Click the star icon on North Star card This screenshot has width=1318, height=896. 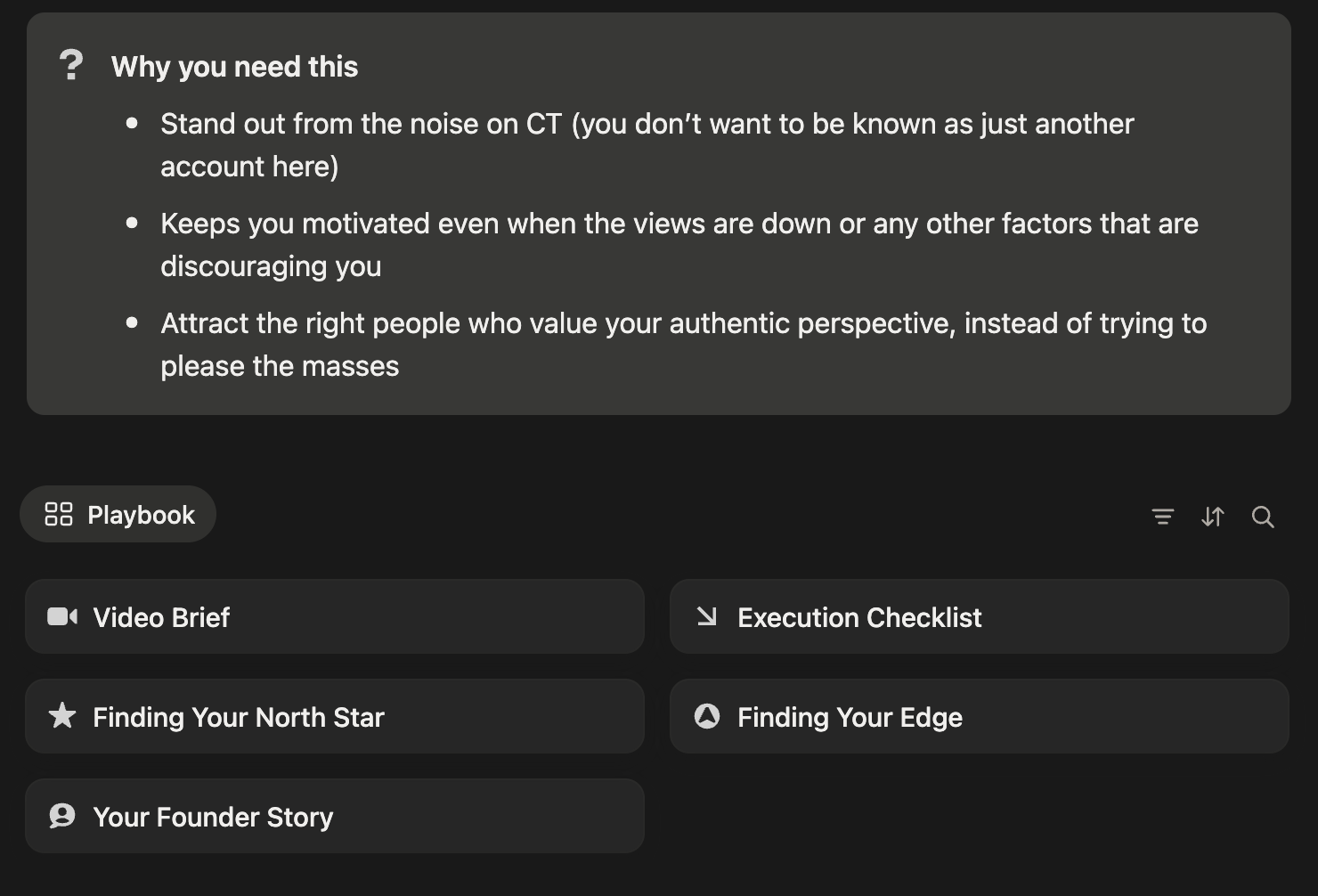(62, 716)
